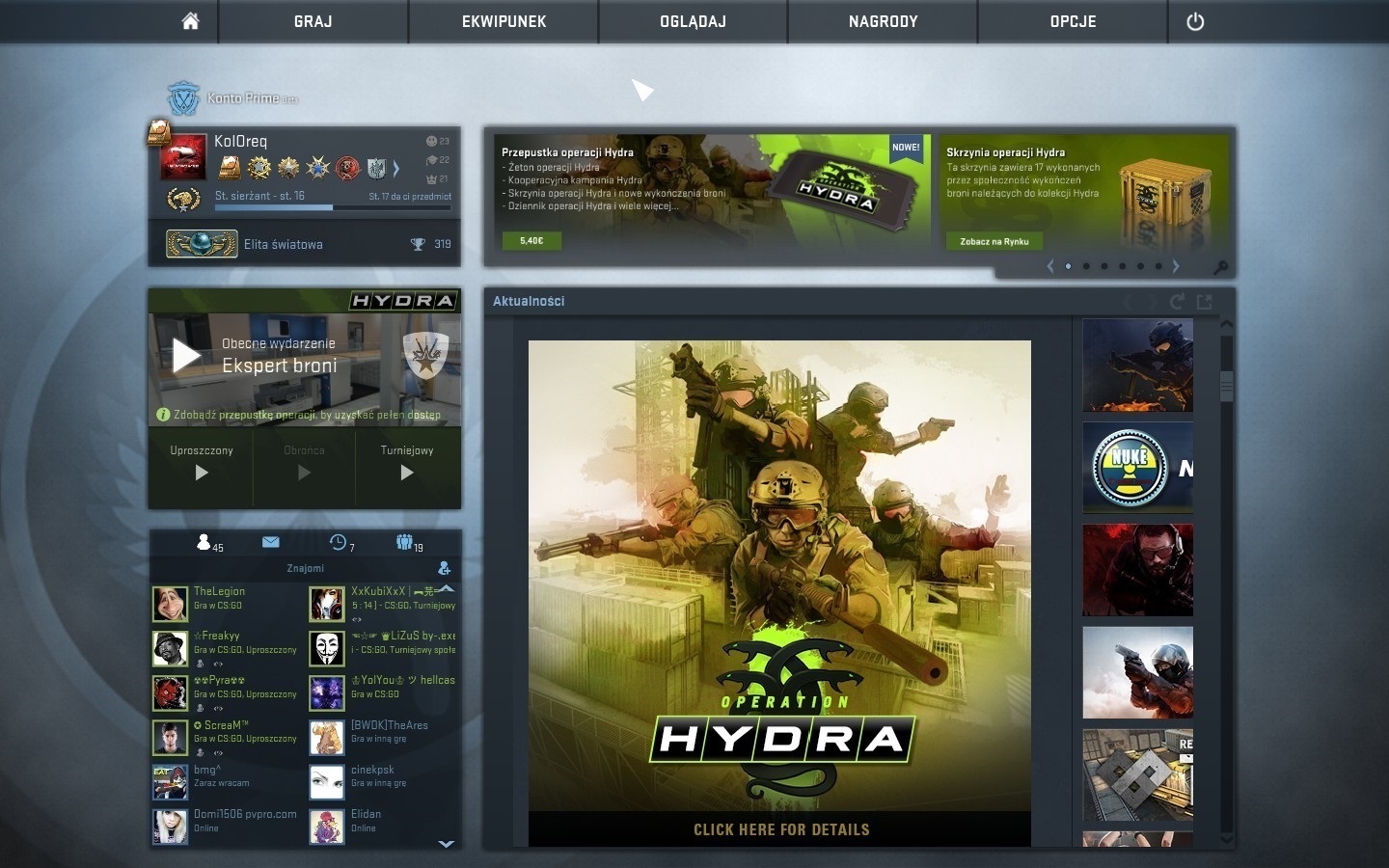Refresh the Aktualności news panel
Viewport: 1389px width, 868px height.
pos(1177,302)
